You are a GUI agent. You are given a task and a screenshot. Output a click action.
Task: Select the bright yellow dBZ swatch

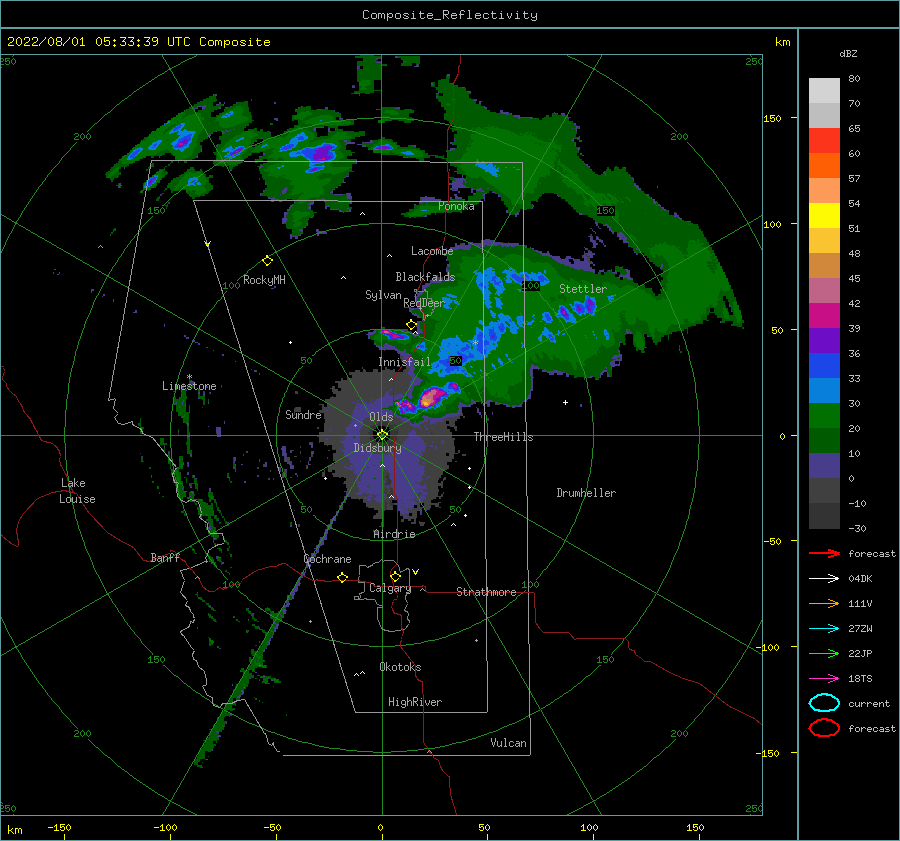pyautogui.click(x=824, y=215)
